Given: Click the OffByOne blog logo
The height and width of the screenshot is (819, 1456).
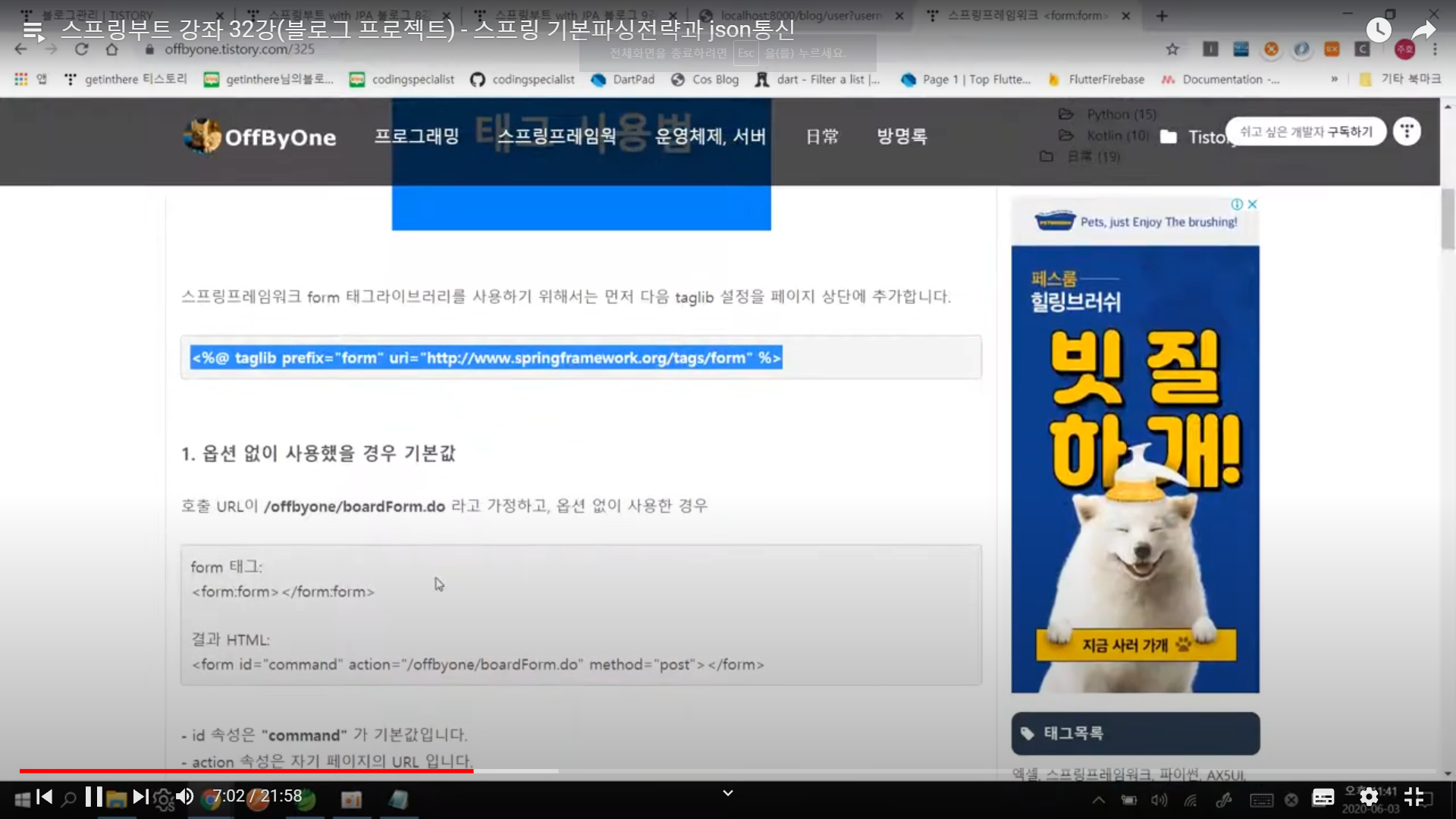Looking at the screenshot, I should (x=259, y=136).
